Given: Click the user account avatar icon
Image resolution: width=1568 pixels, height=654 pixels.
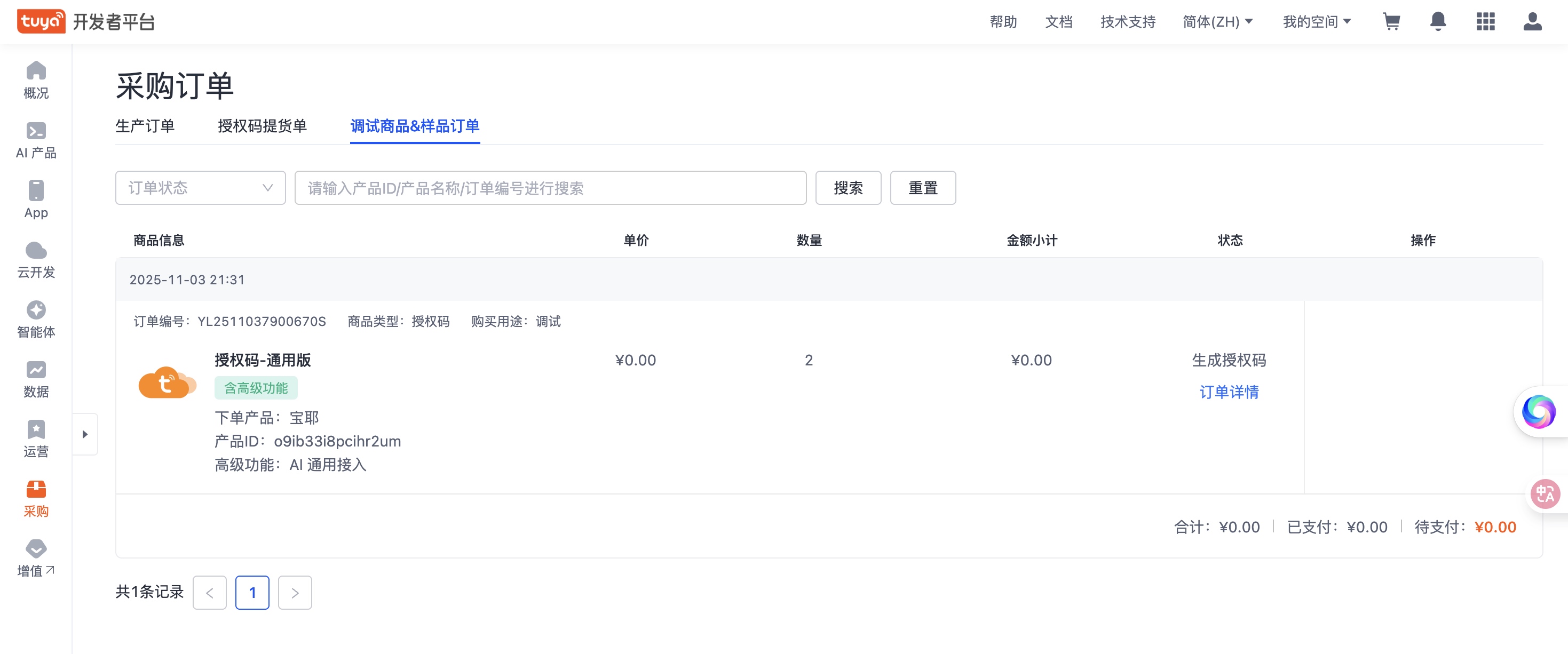Looking at the screenshot, I should pyautogui.click(x=1532, y=22).
